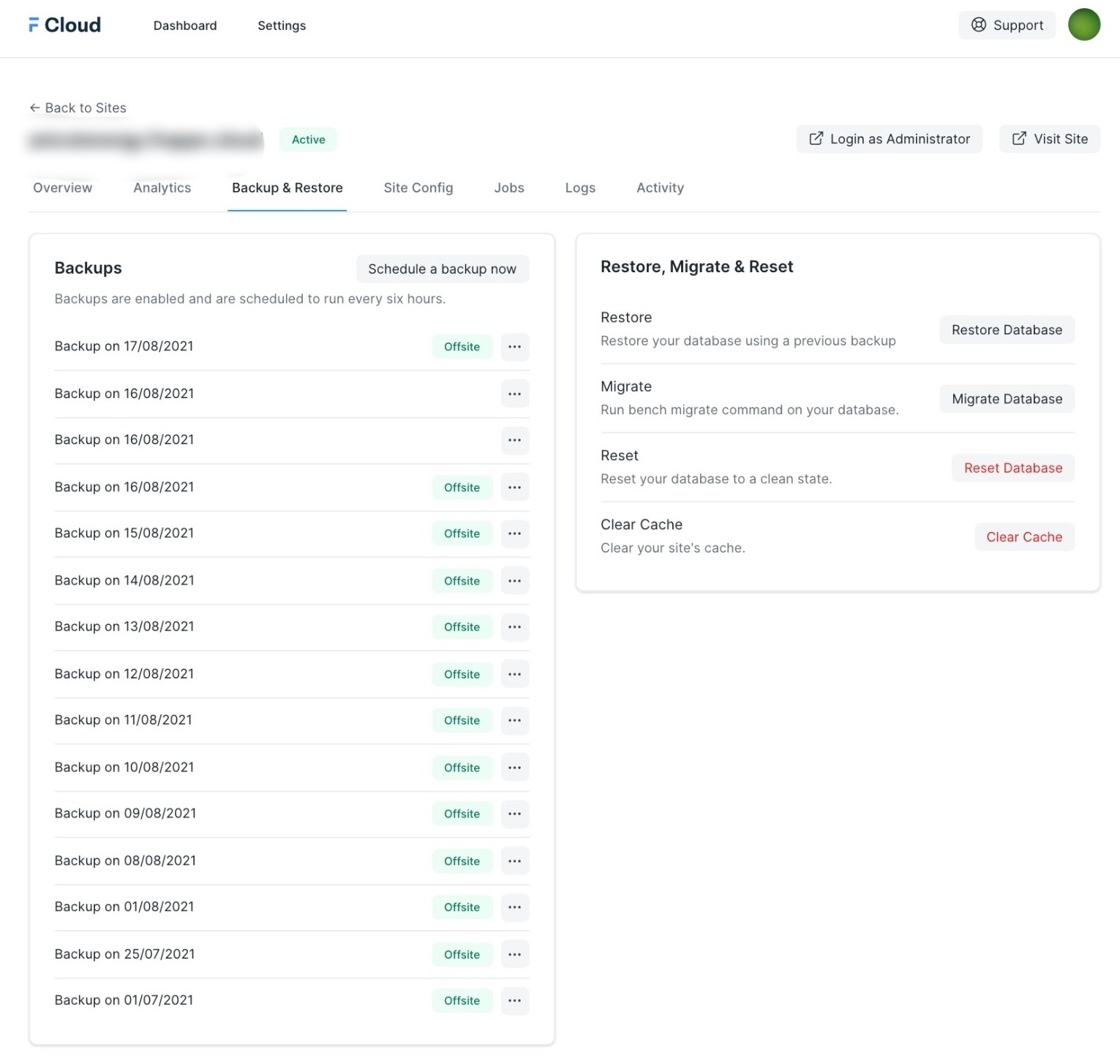
Task: Go Back to Sites
Action: point(78,108)
